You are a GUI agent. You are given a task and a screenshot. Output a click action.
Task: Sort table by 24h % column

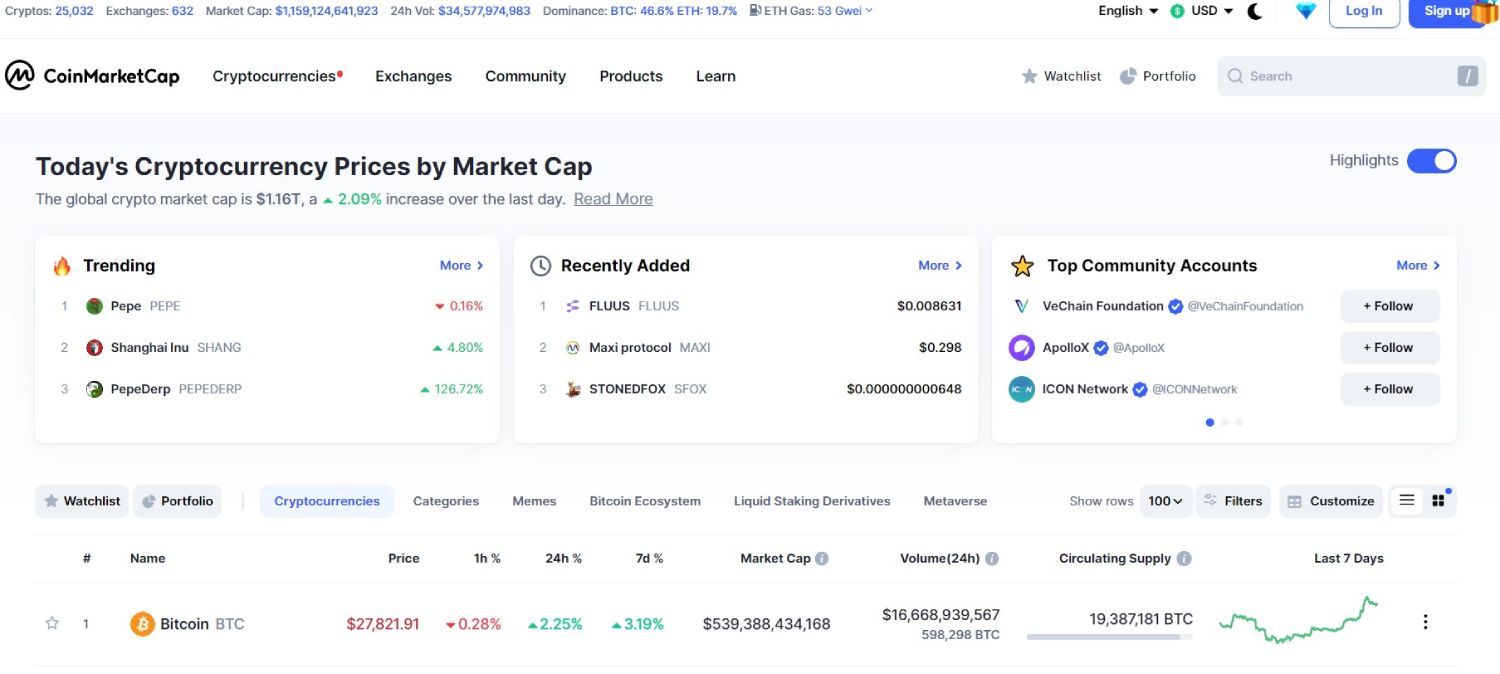point(564,559)
